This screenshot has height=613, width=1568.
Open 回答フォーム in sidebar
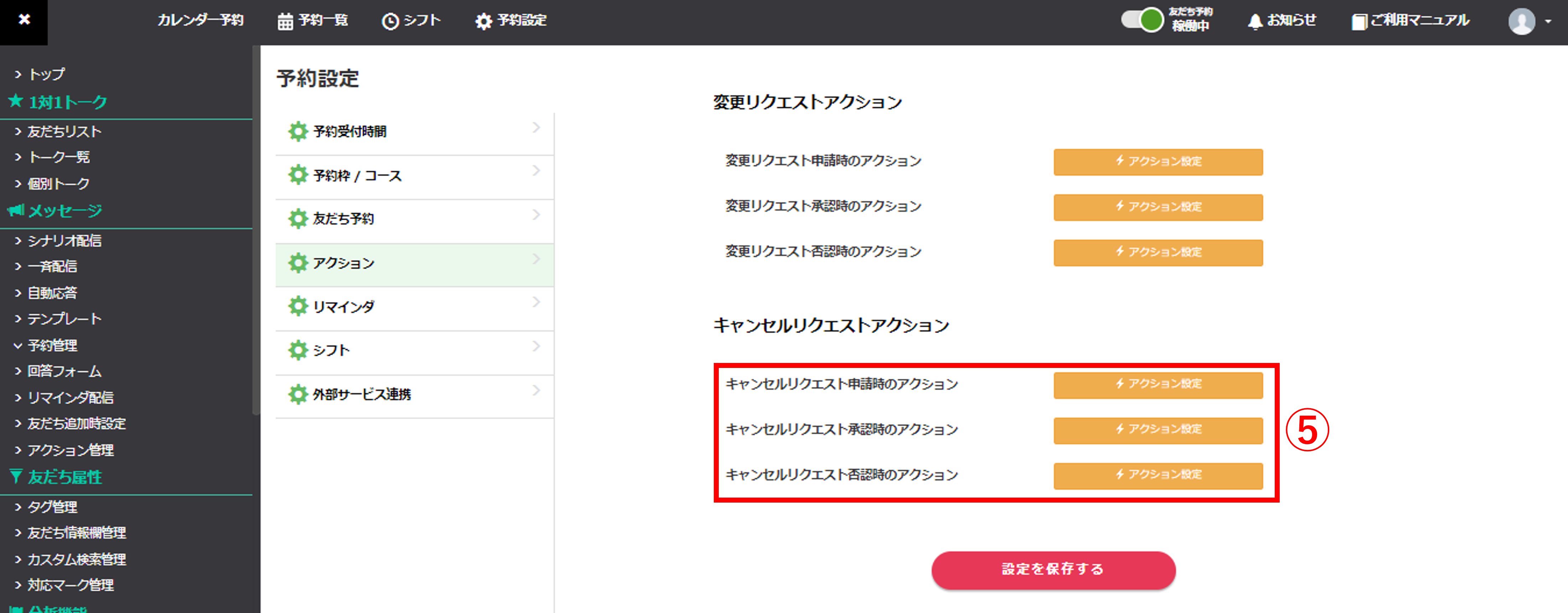pos(65,371)
